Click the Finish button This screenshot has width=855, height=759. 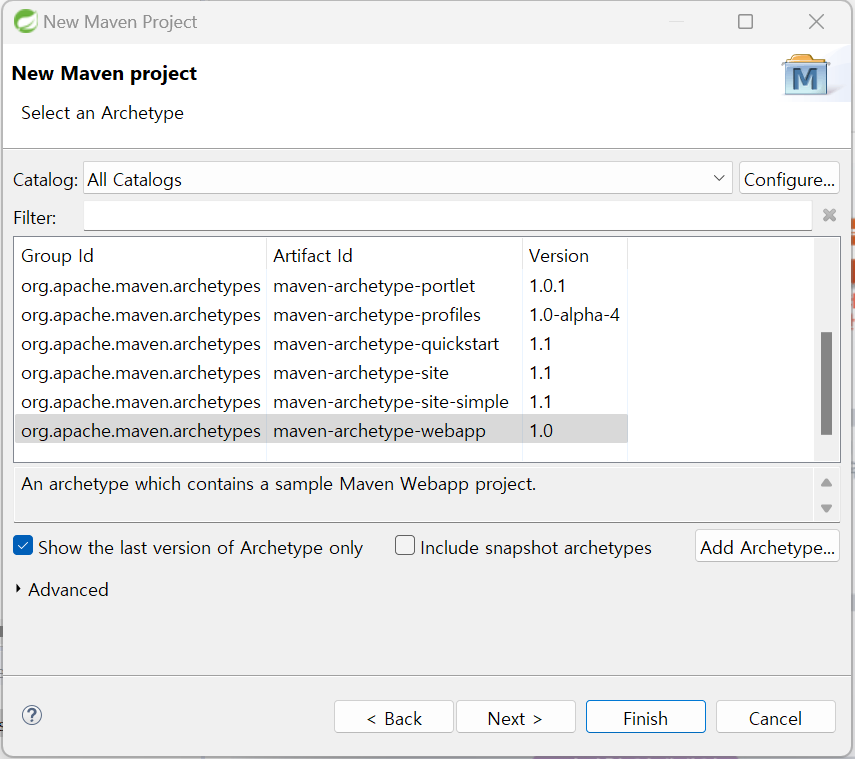(646, 717)
